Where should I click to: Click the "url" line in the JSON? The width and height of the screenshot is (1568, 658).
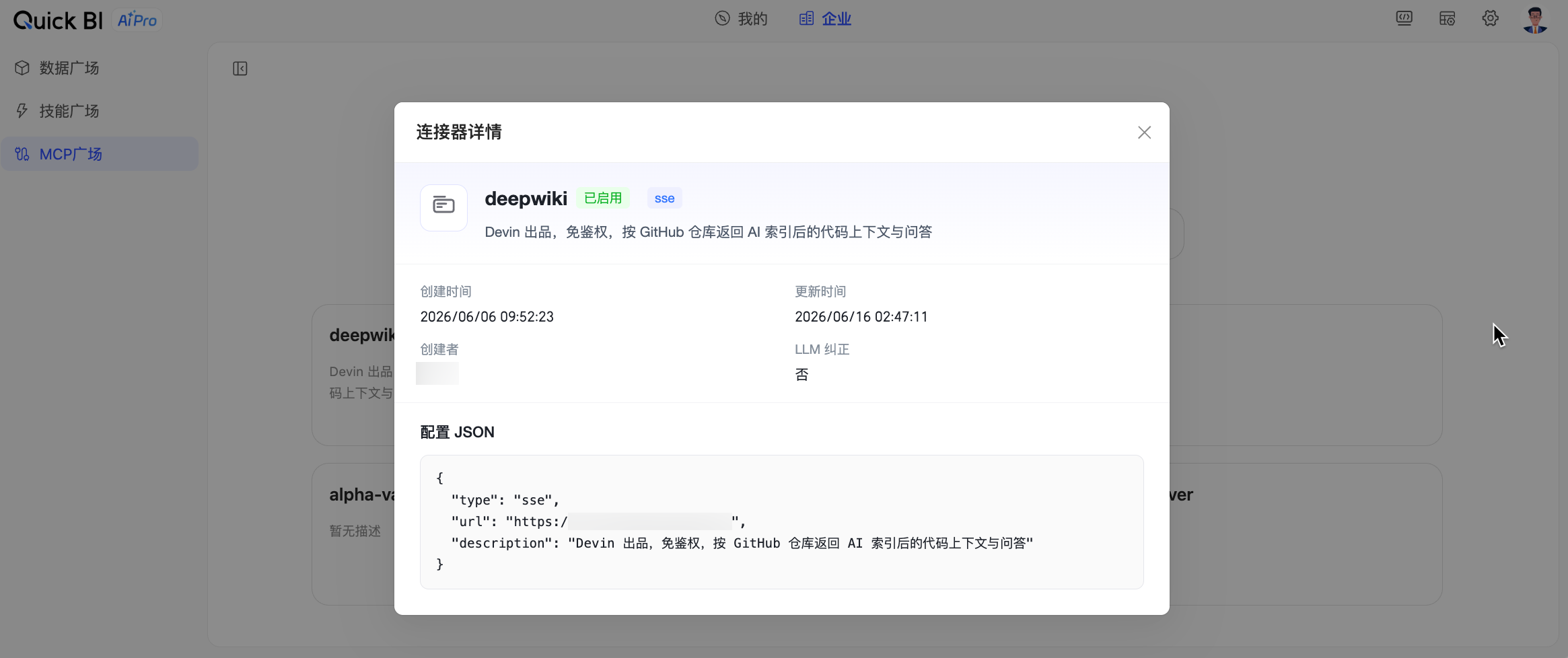[x=598, y=521]
